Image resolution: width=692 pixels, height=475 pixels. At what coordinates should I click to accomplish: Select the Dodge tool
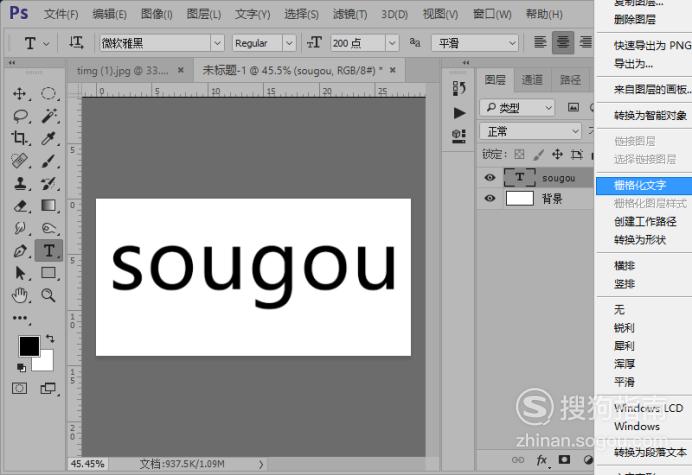coord(49,228)
